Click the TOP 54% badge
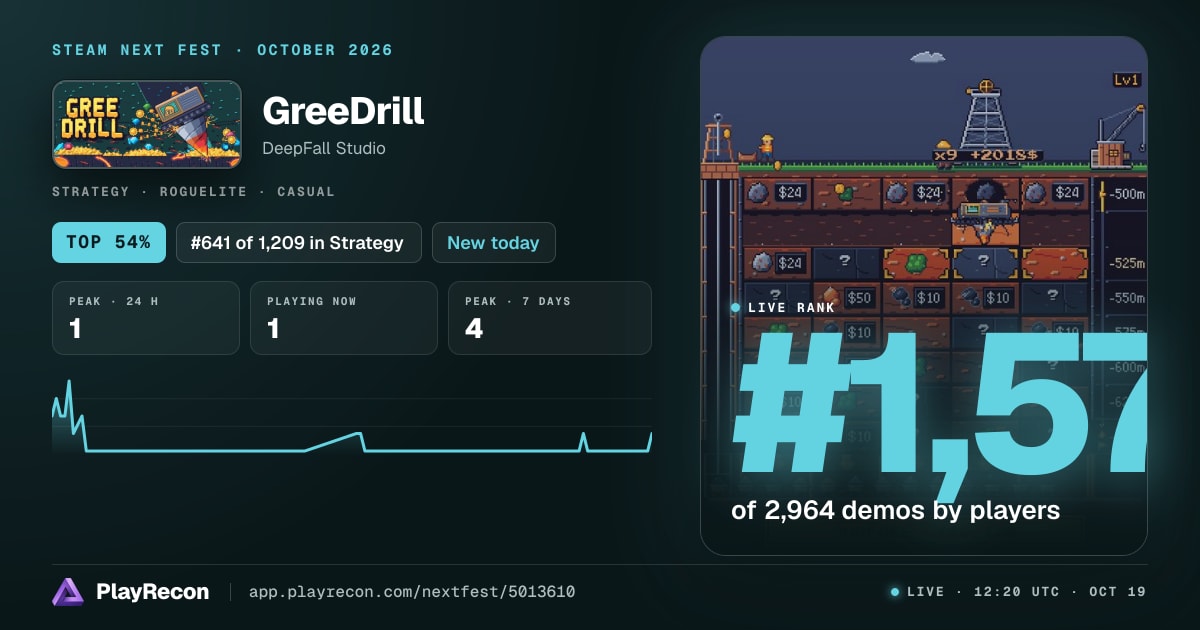The height and width of the screenshot is (630, 1200). coord(109,242)
